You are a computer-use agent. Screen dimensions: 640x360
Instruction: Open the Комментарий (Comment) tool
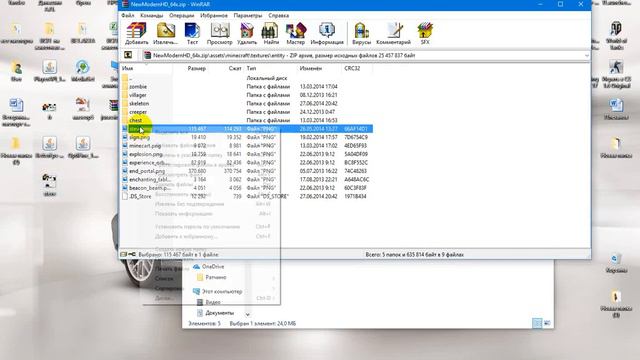[x=393, y=33]
